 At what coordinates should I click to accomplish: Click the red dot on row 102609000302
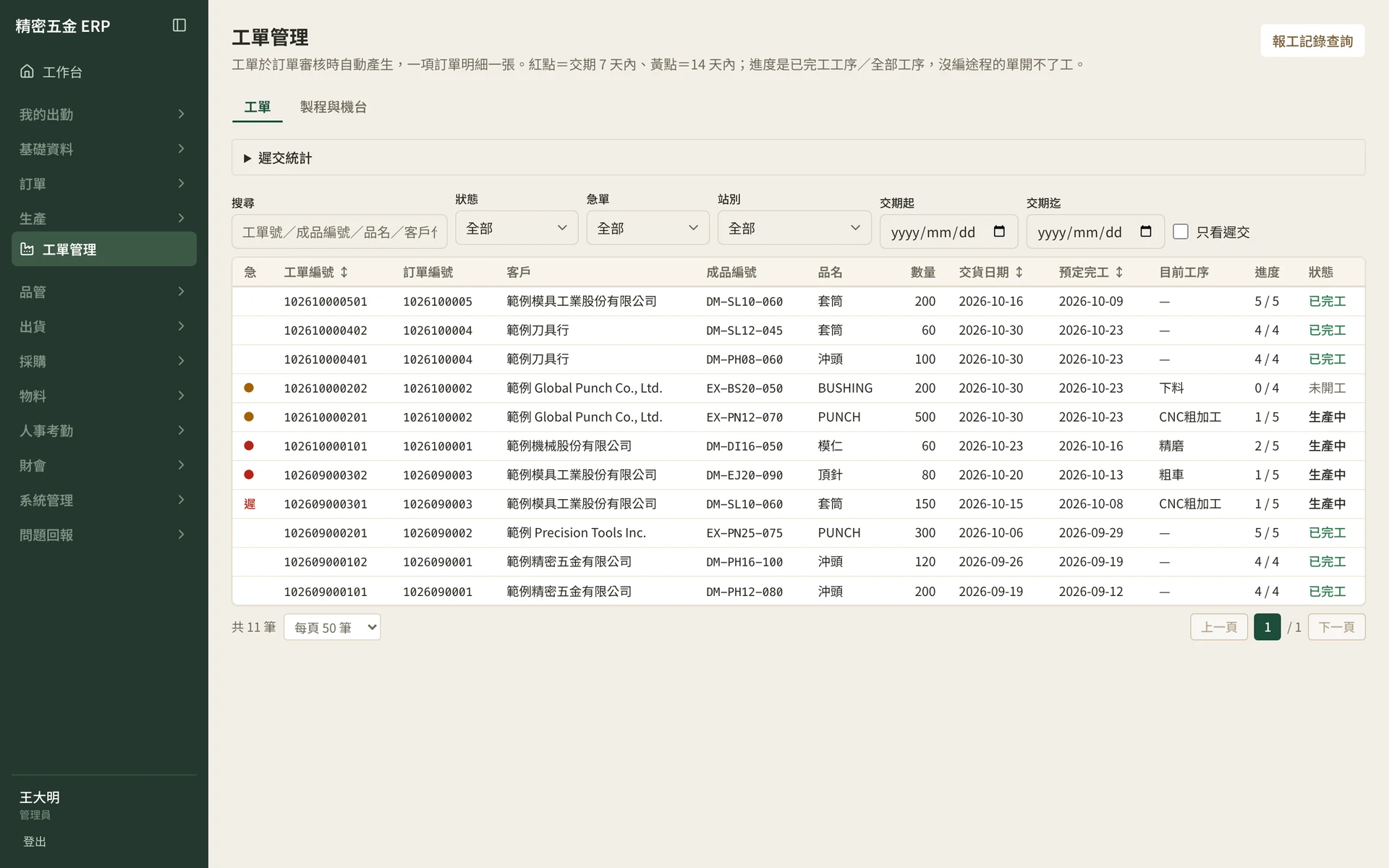[x=249, y=475]
